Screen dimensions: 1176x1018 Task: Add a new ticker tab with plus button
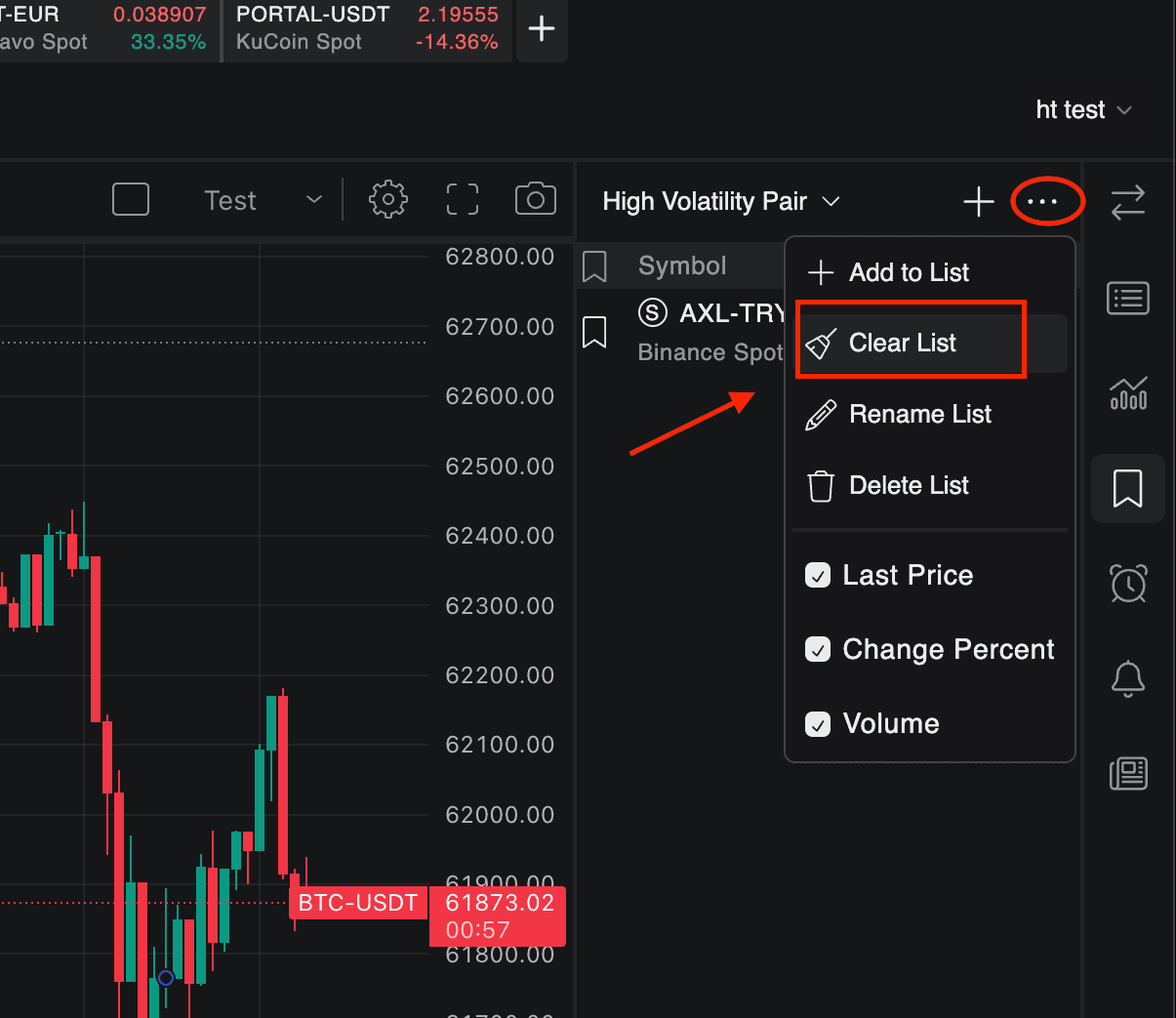coord(542,28)
